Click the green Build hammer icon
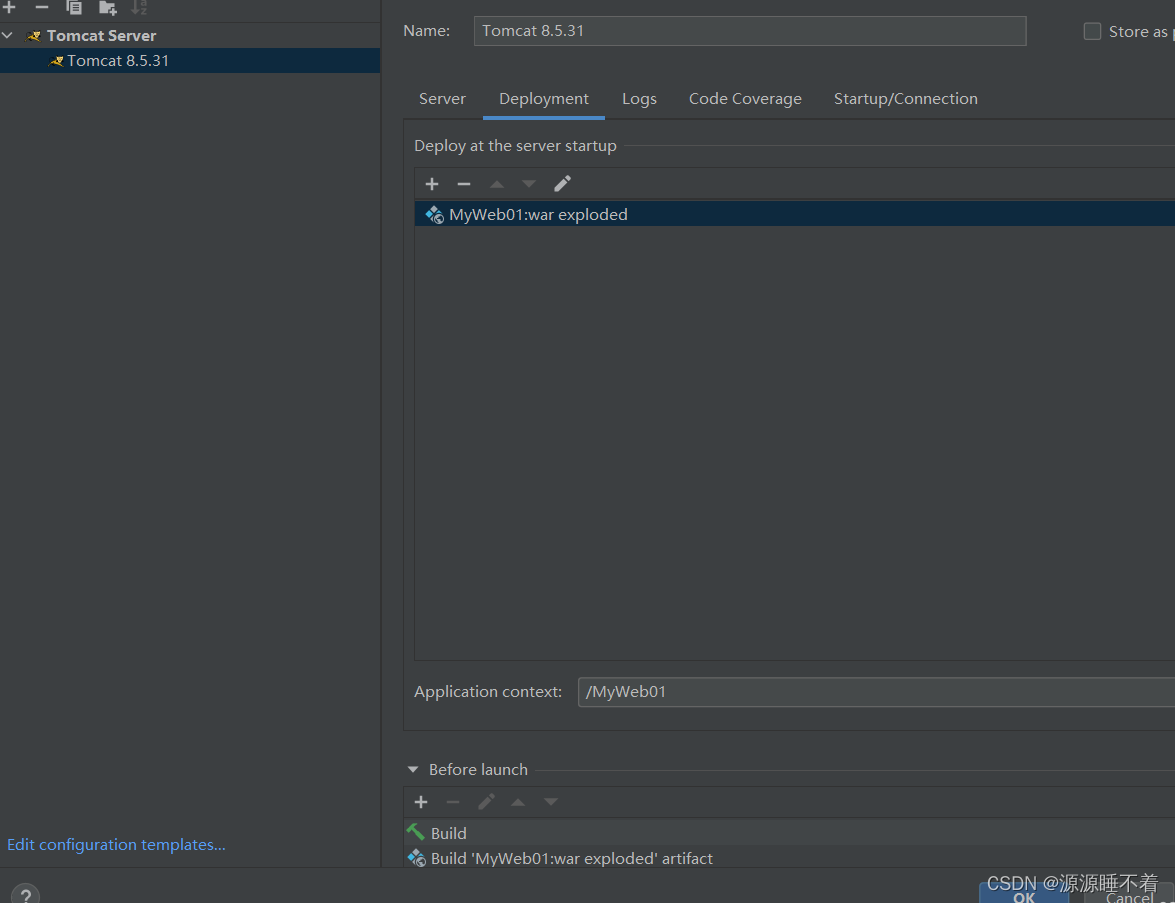 415,832
